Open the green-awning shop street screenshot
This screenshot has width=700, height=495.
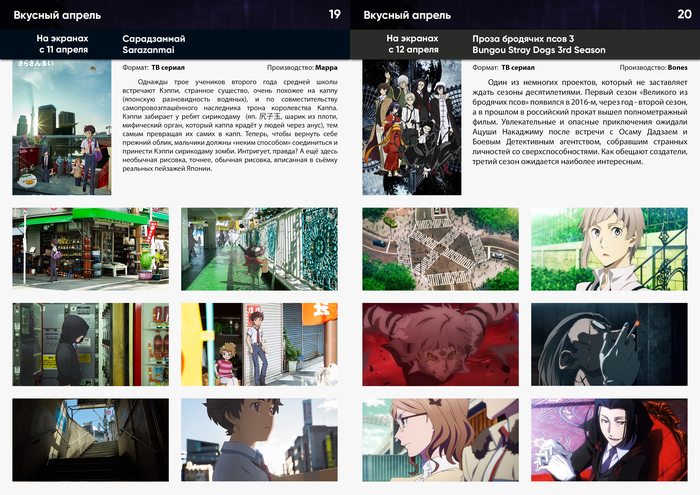click(x=91, y=249)
